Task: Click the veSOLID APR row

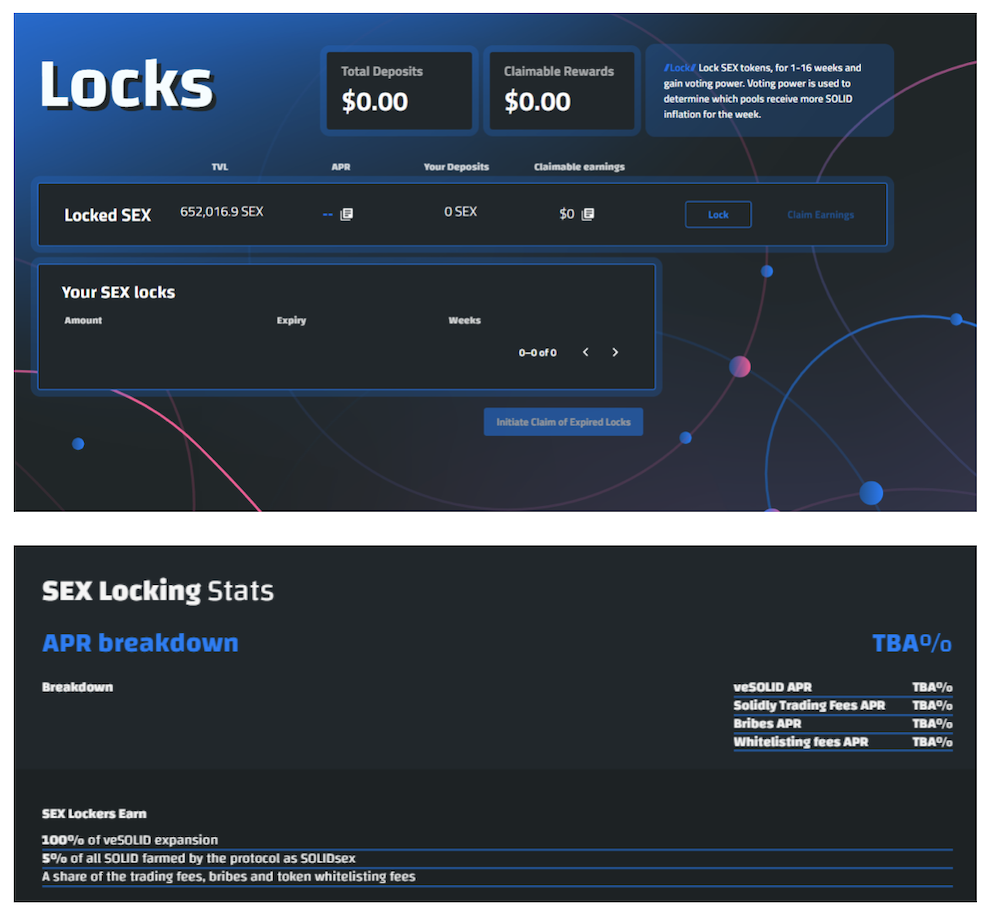Action: point(843,688)
